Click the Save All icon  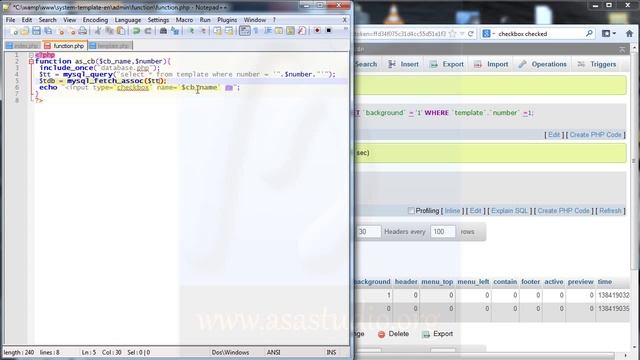pyautogui.click(x=48, y=31)
